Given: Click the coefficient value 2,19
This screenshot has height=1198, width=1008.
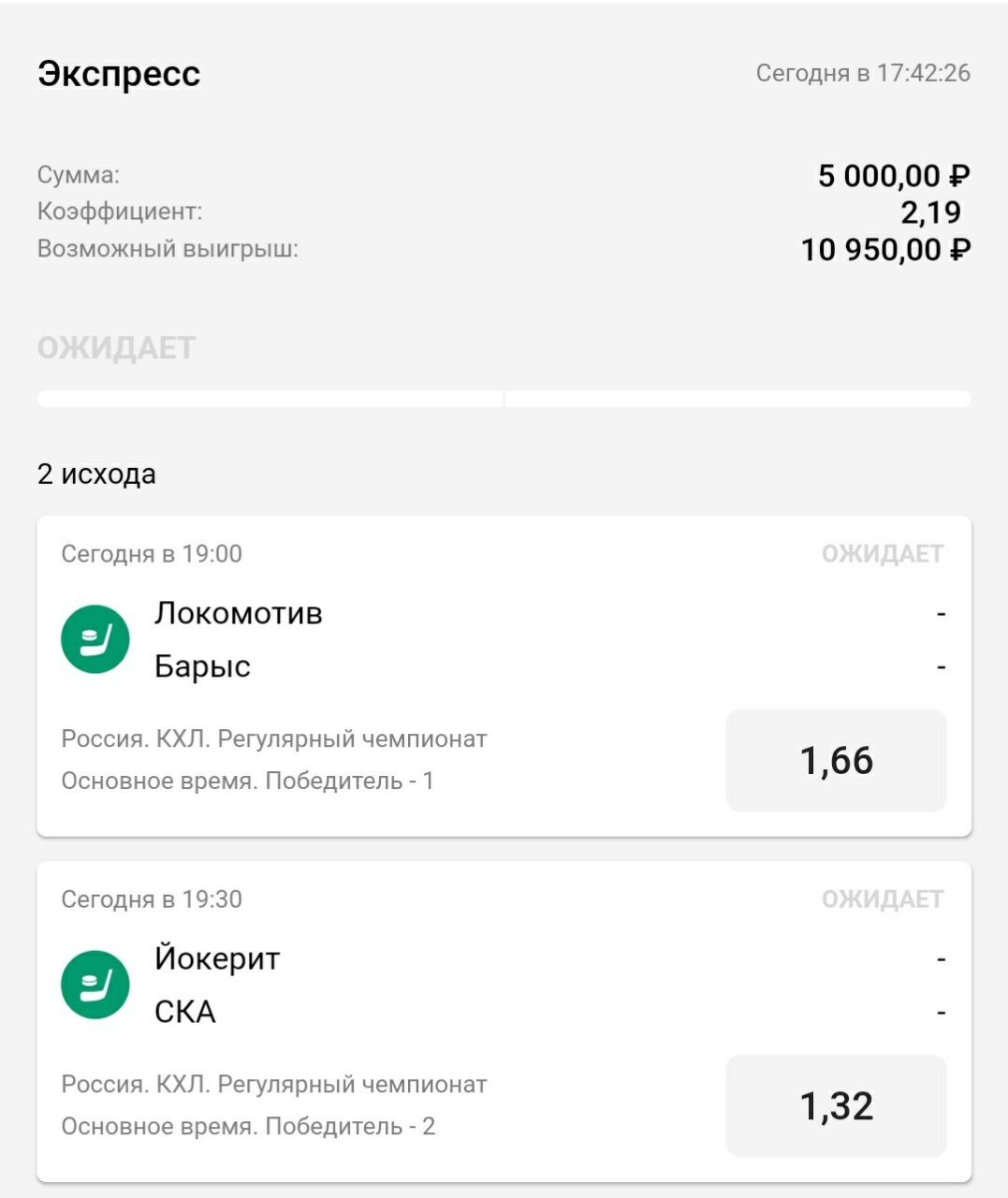Looking at the screenshot, I should tap(930, 212).
